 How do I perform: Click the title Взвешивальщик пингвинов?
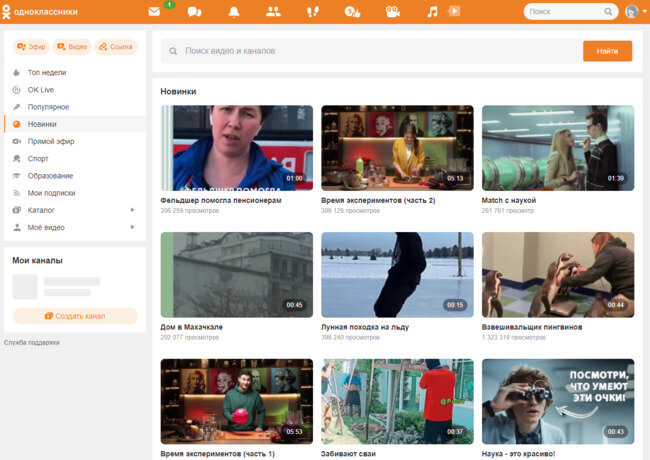point(532,327)
